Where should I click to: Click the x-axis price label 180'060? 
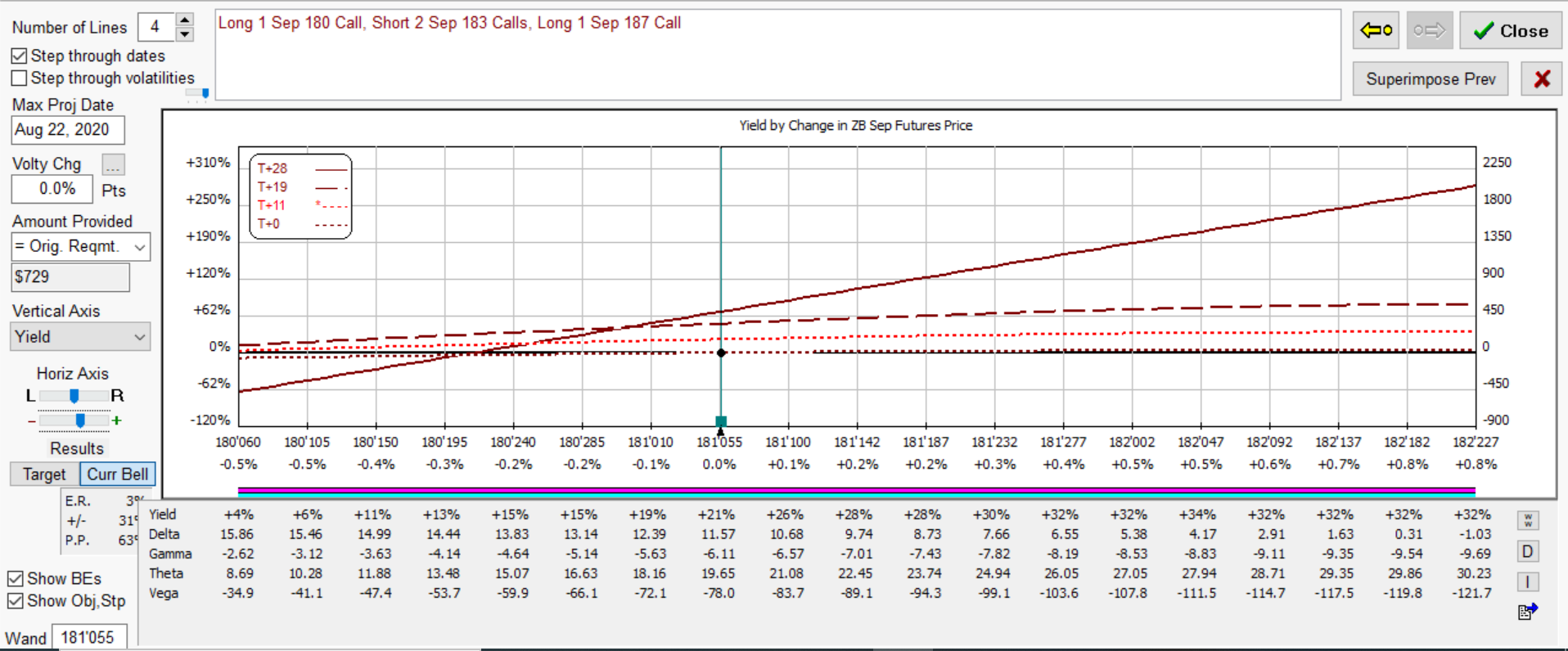[x=238, y=442]
